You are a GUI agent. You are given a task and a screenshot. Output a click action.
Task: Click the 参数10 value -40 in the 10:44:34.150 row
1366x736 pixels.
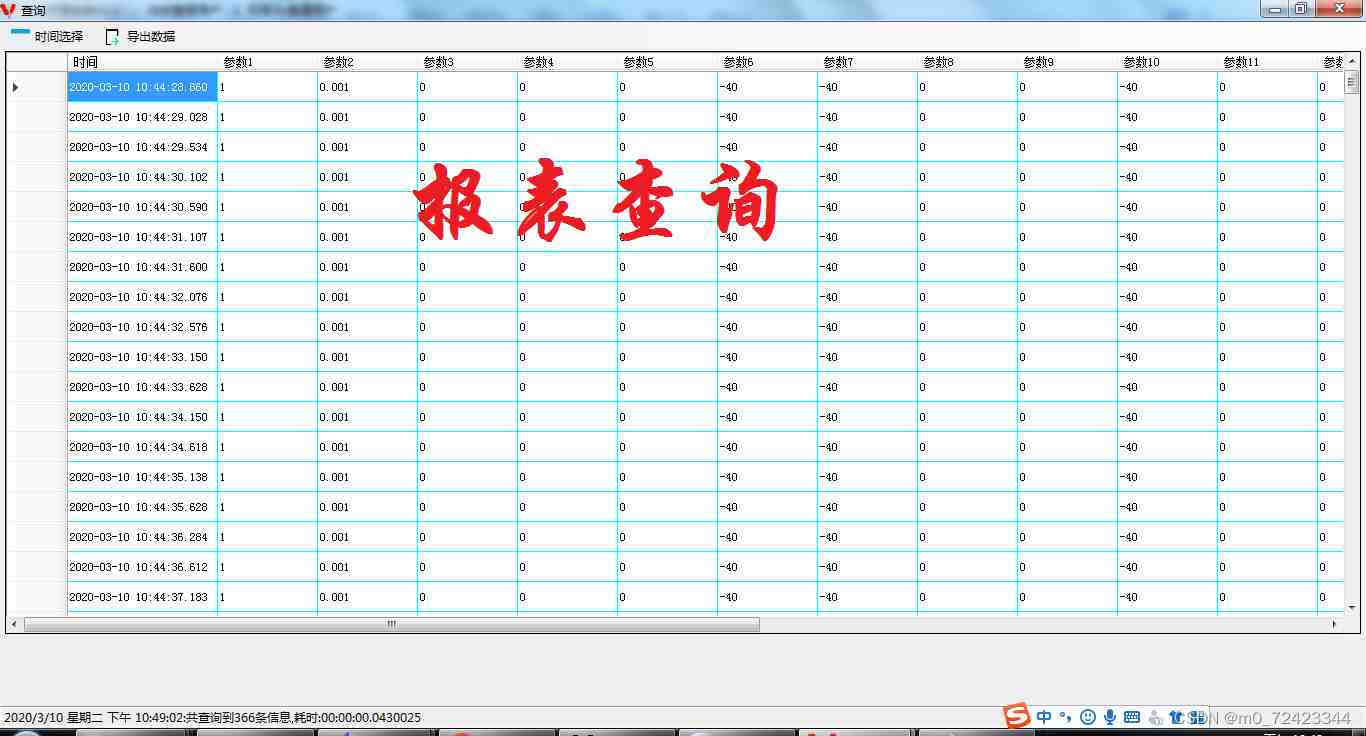1167,417
